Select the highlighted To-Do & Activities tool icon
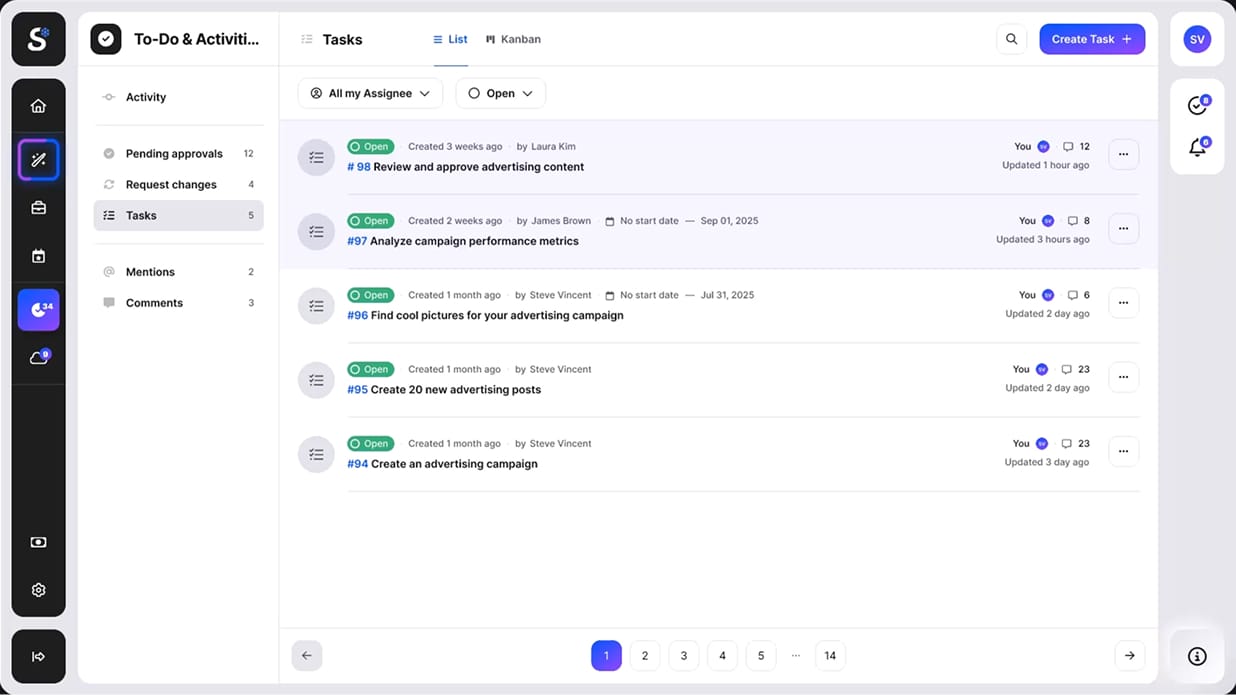The width and height of the screenshot is (1236, 695). click(x=38, y=159)
